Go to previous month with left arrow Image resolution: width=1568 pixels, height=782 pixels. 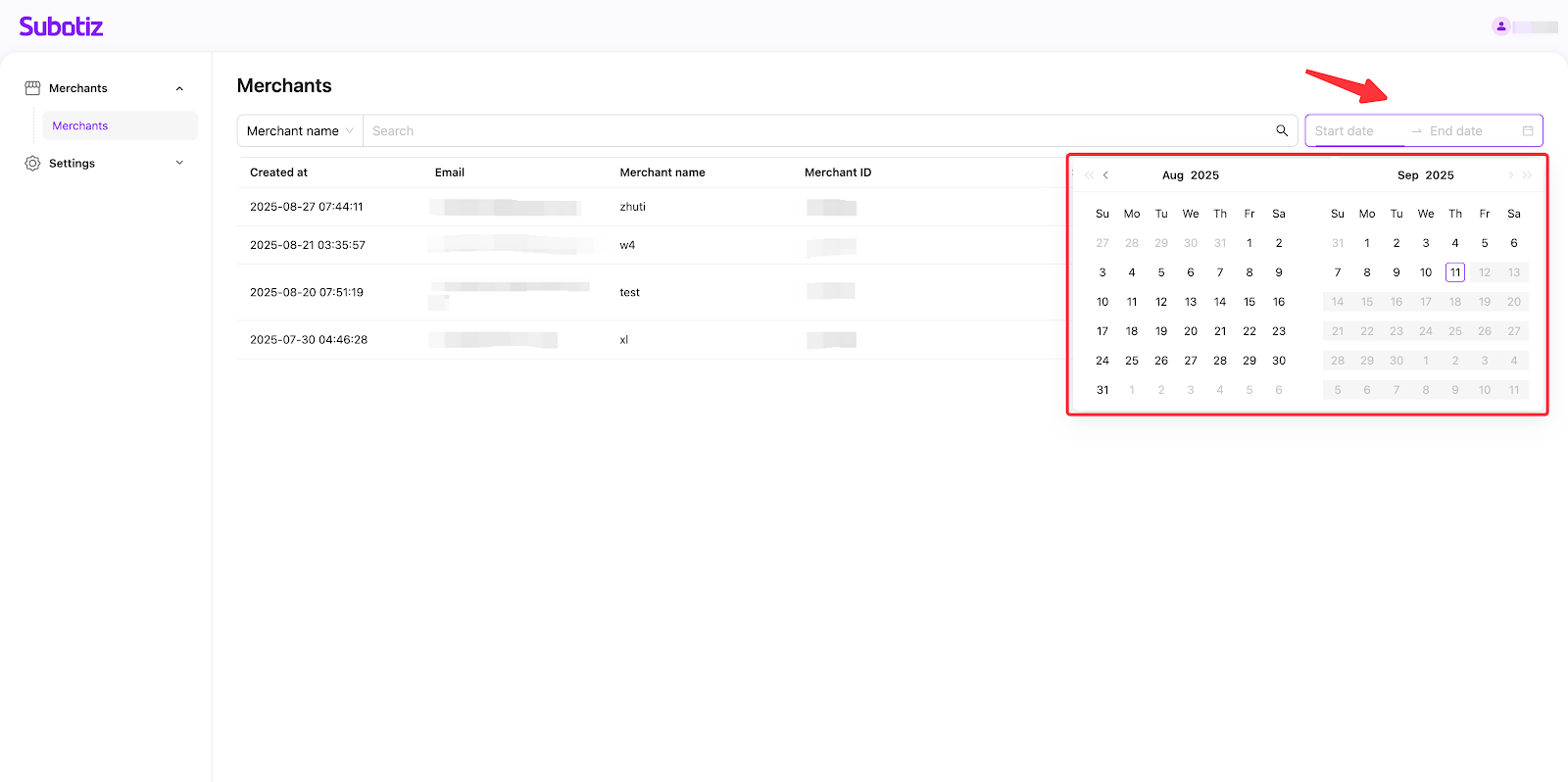[x=1105, y=175]
